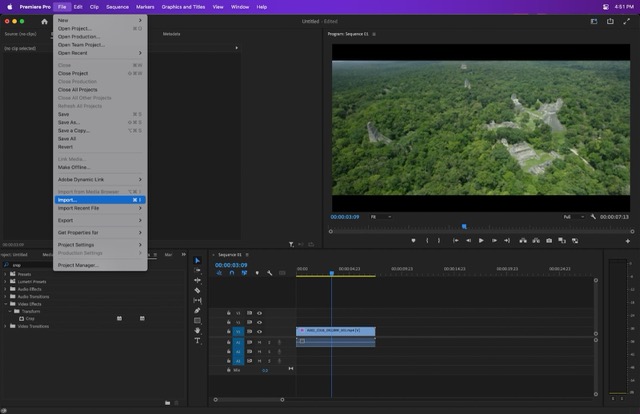The width and height of the screenshot is (640, 414).
Task: Click the Home icon
Action: coord(44,21)
